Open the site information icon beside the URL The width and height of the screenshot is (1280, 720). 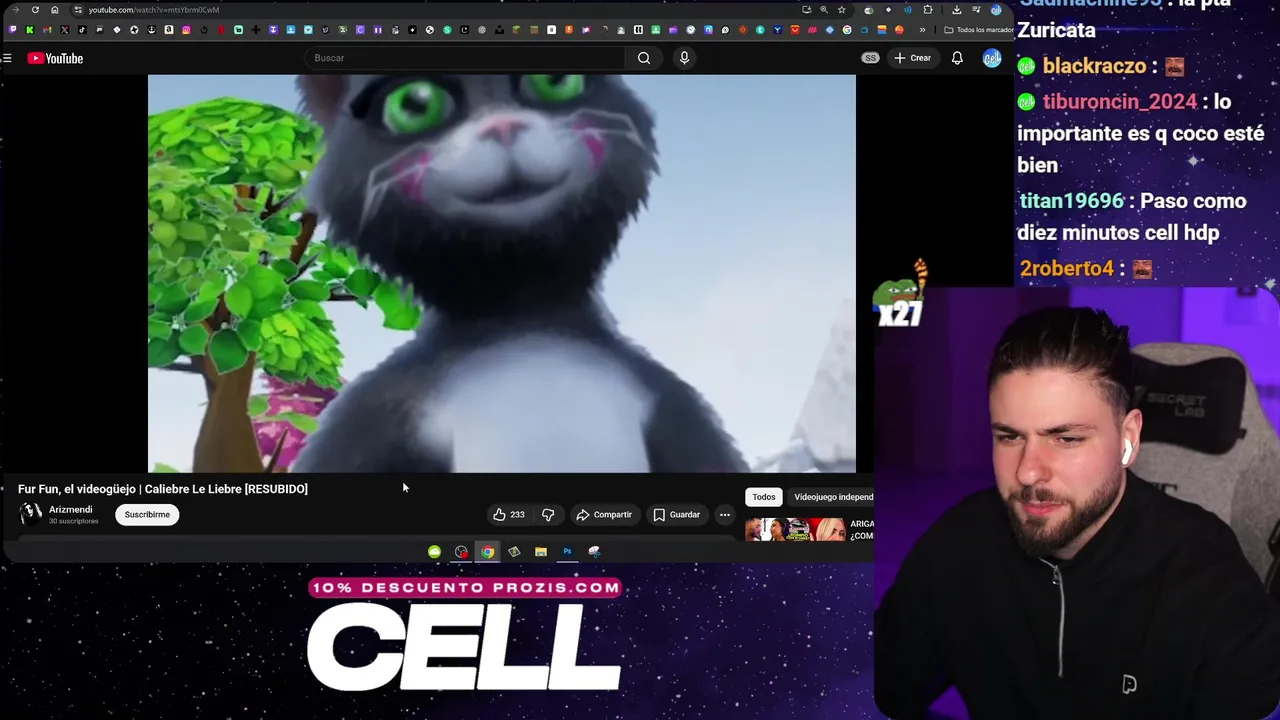point(78,10)
